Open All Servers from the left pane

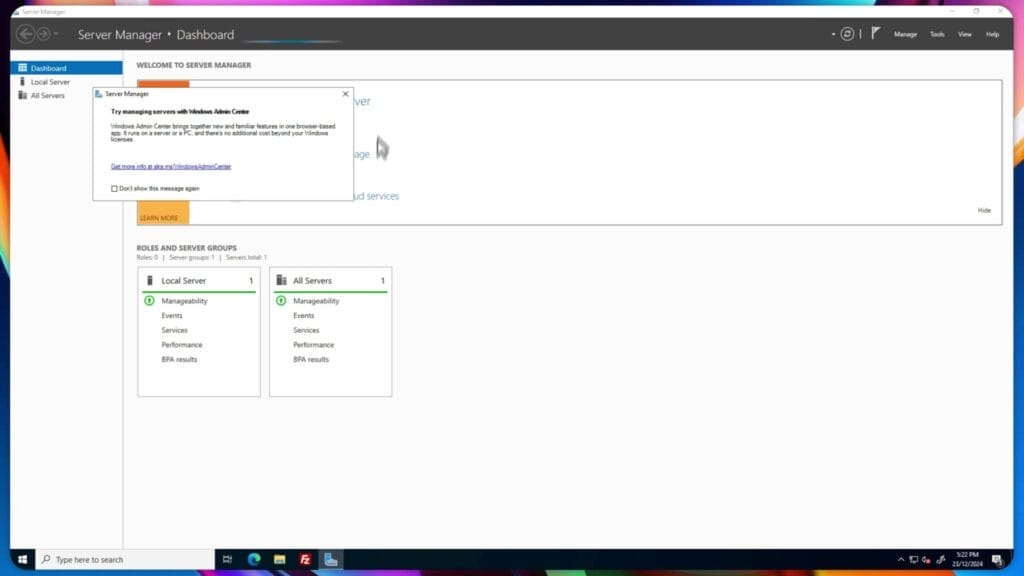48,95
